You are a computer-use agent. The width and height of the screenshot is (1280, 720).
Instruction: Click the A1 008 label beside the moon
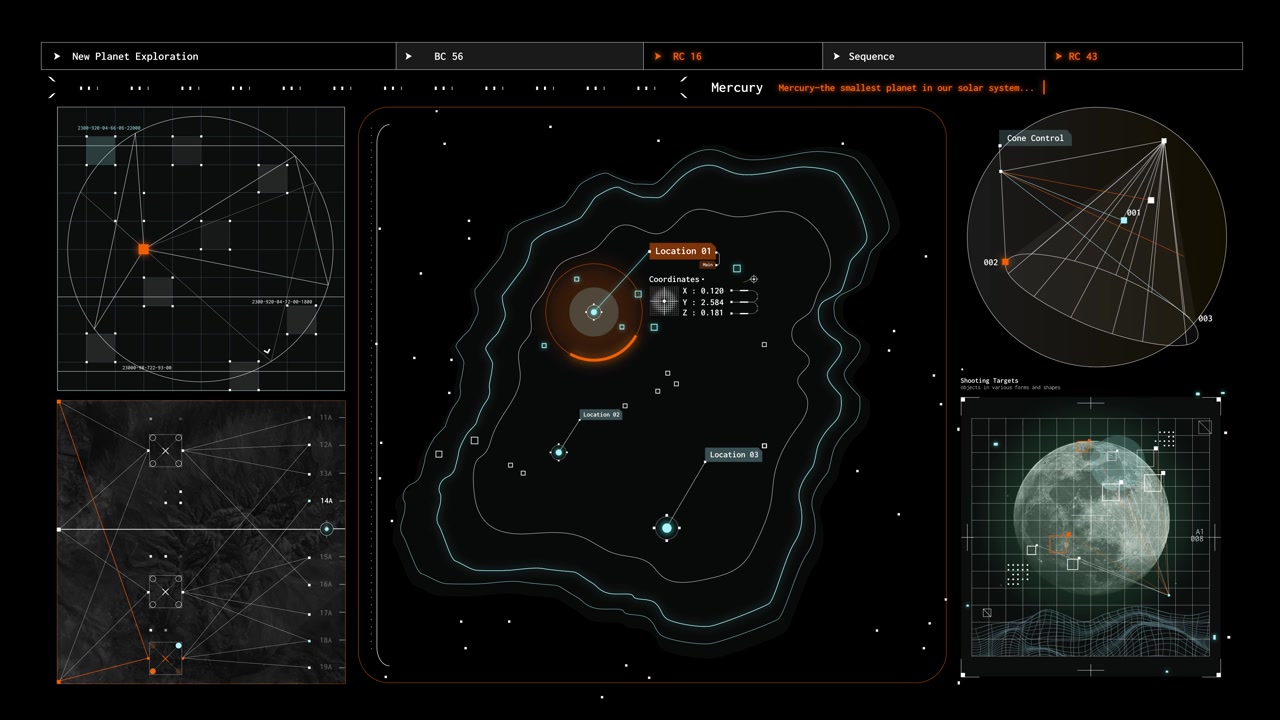point(1197,535)
